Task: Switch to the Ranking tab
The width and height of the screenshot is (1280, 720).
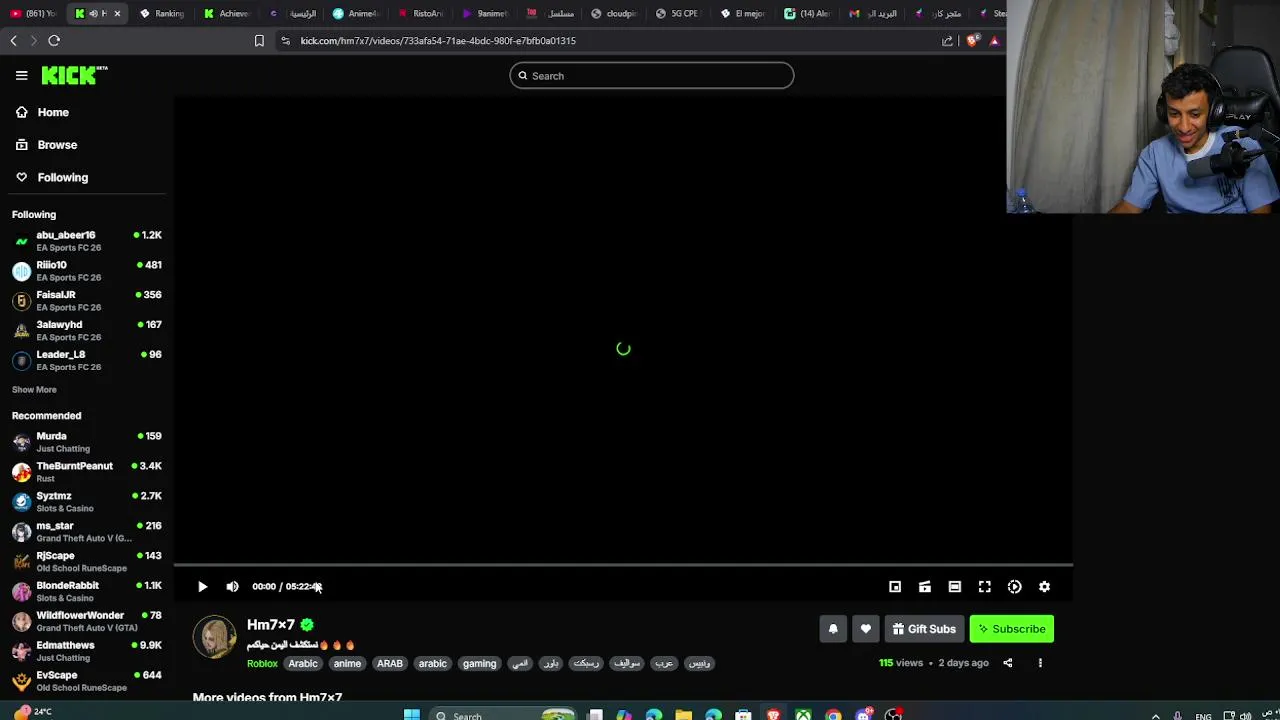Action: pyautogui.click(x=162, y=13)
